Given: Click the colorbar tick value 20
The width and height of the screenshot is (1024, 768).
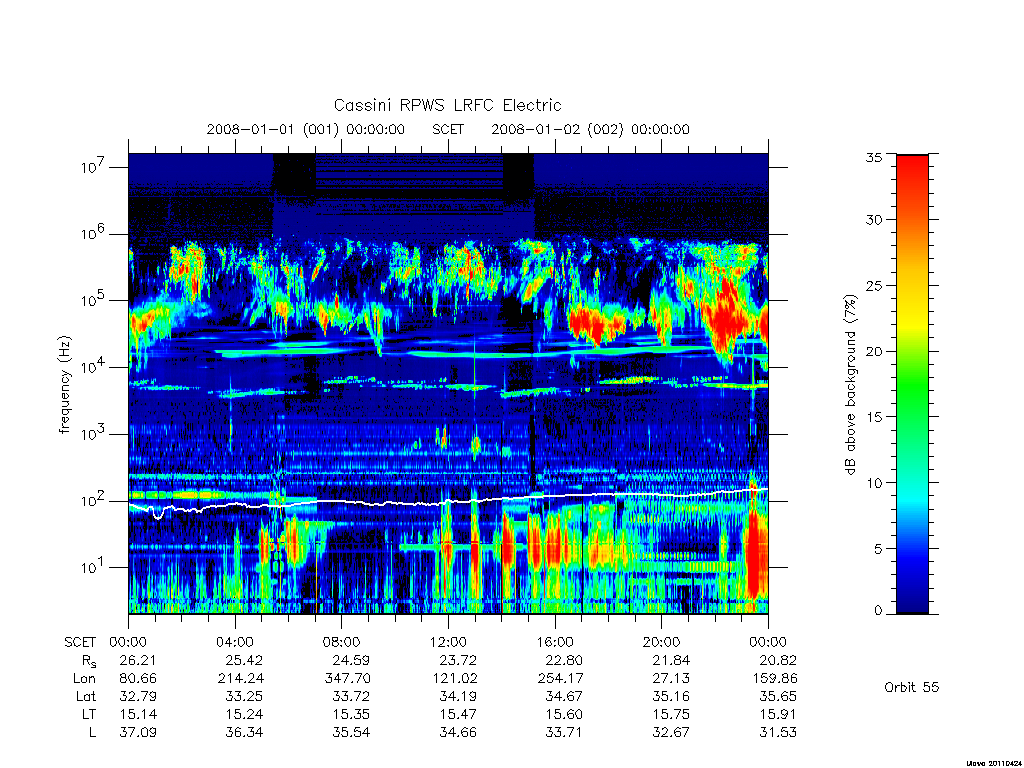Looking at the screenshot, I should point(874,351).
